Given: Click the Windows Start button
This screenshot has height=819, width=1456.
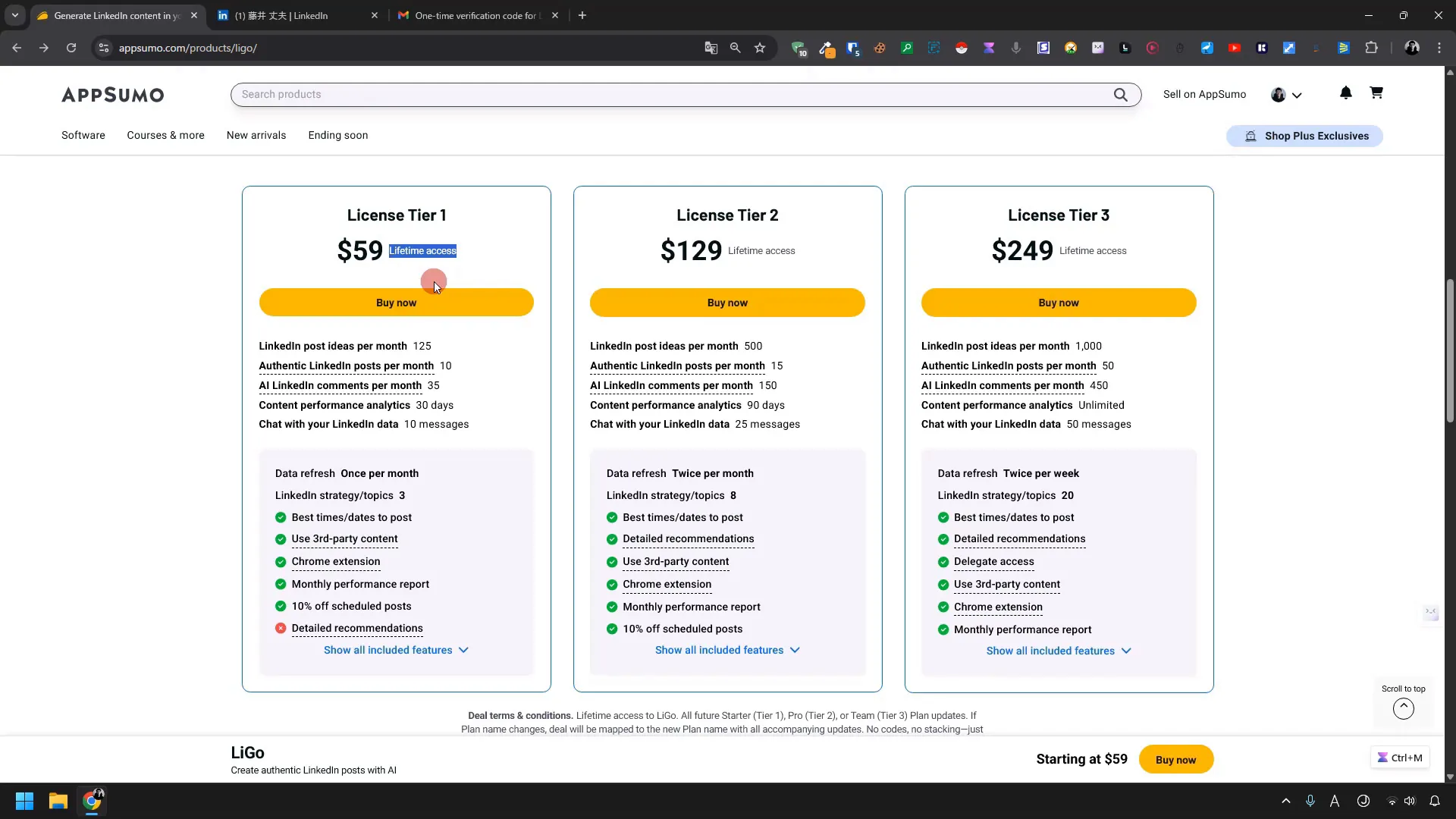Looking at the screenshot, I should (x=24, y=801).
